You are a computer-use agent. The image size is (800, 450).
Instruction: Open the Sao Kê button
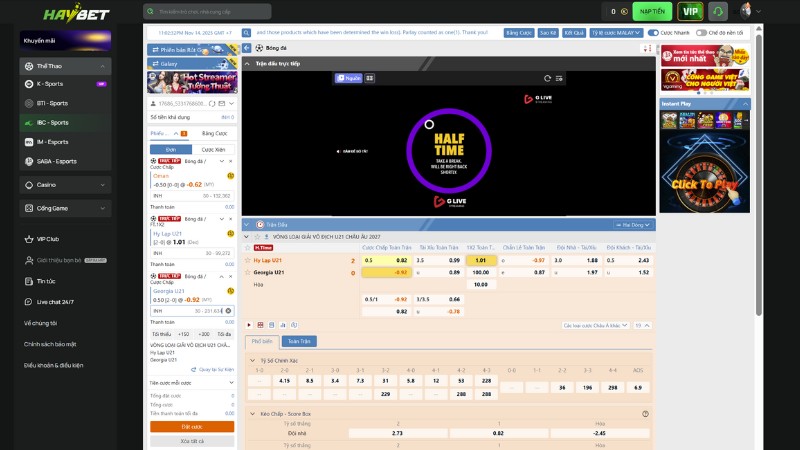tap(548, 33)
